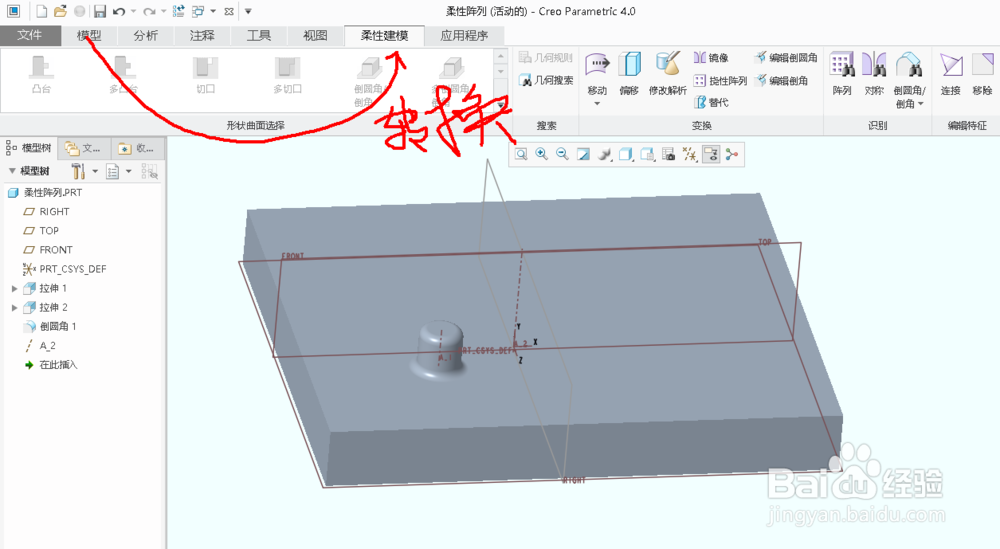Switch to the folder browser navigator tab
This screenshot has width=1000, height=549.
83,148
